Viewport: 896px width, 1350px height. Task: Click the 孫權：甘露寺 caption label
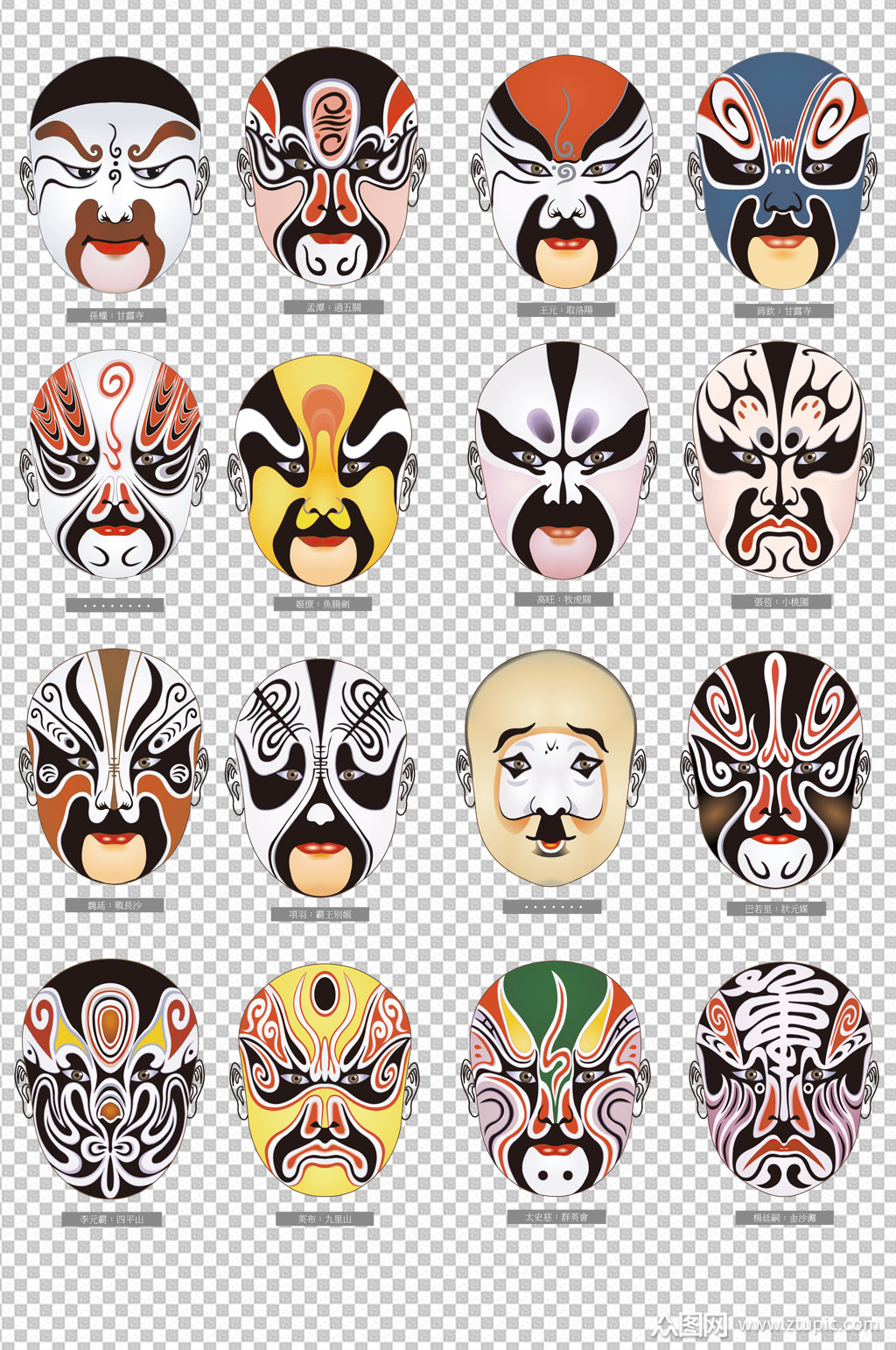tap(116, 315)
